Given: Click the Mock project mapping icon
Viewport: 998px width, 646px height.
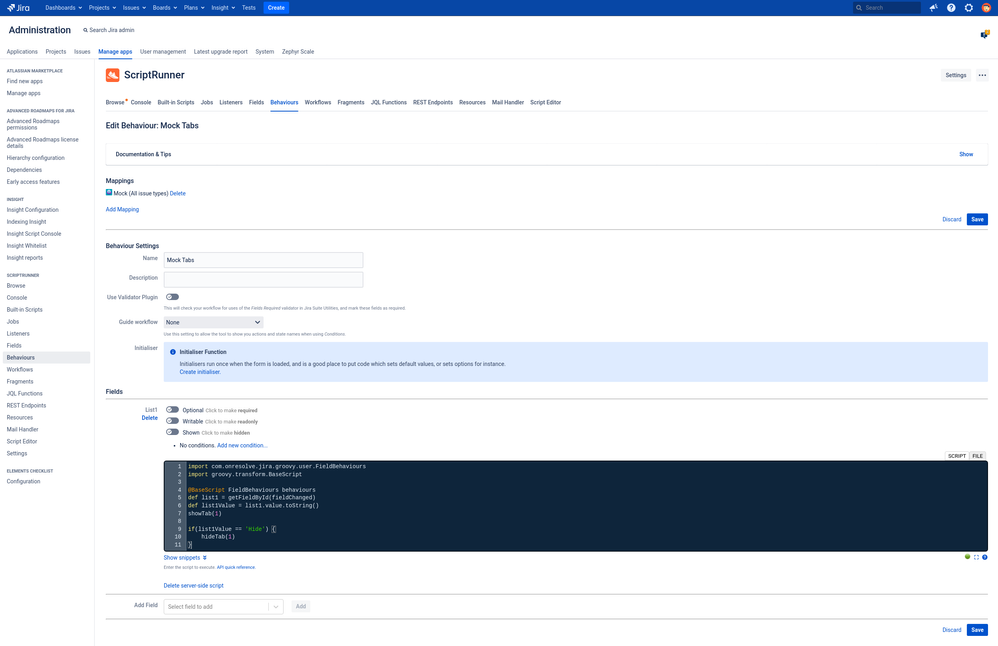Looking at the screenshot, I should pyautogui.click(x=109, y=192).
